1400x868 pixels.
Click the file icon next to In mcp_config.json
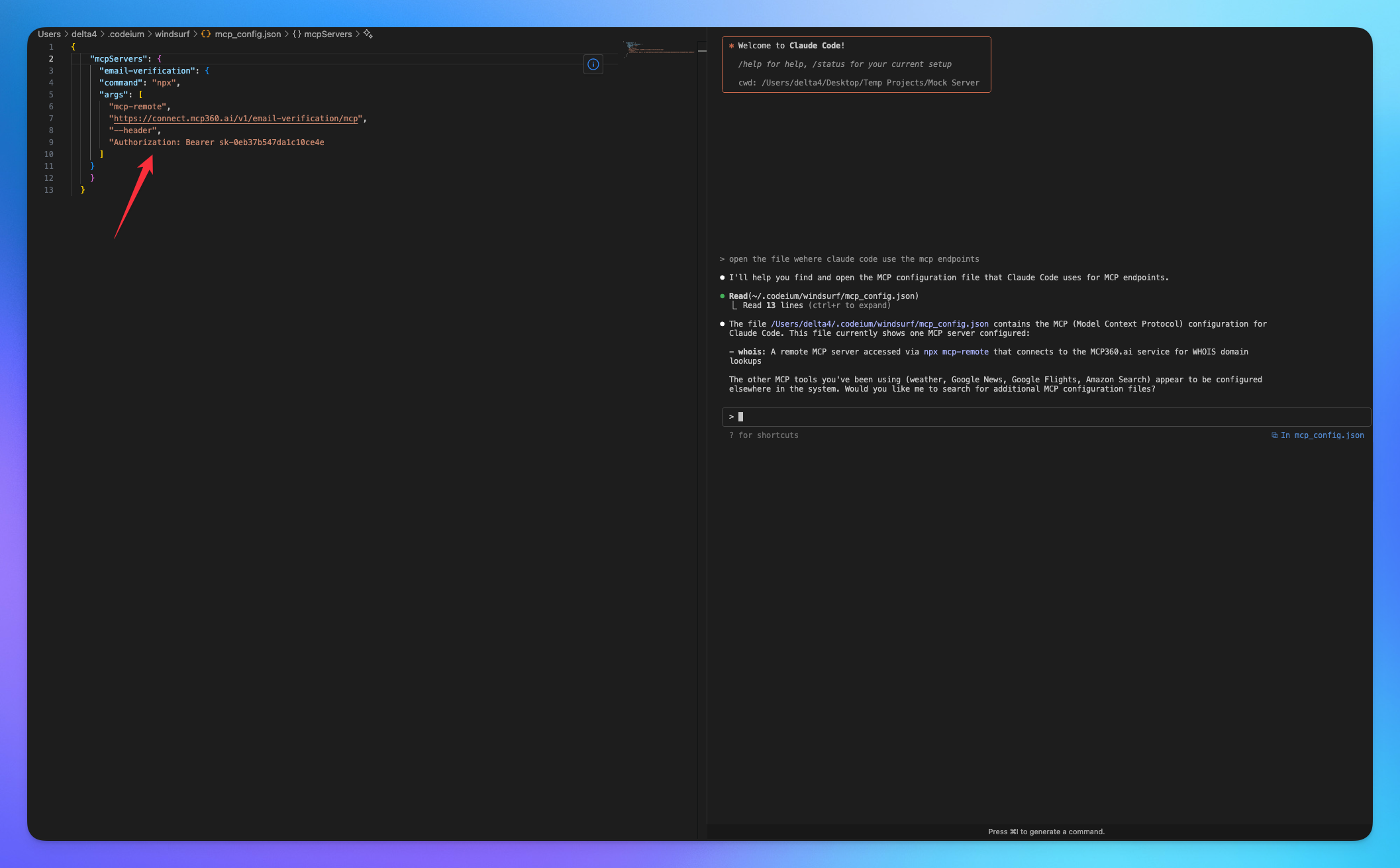pos(1275,435)
